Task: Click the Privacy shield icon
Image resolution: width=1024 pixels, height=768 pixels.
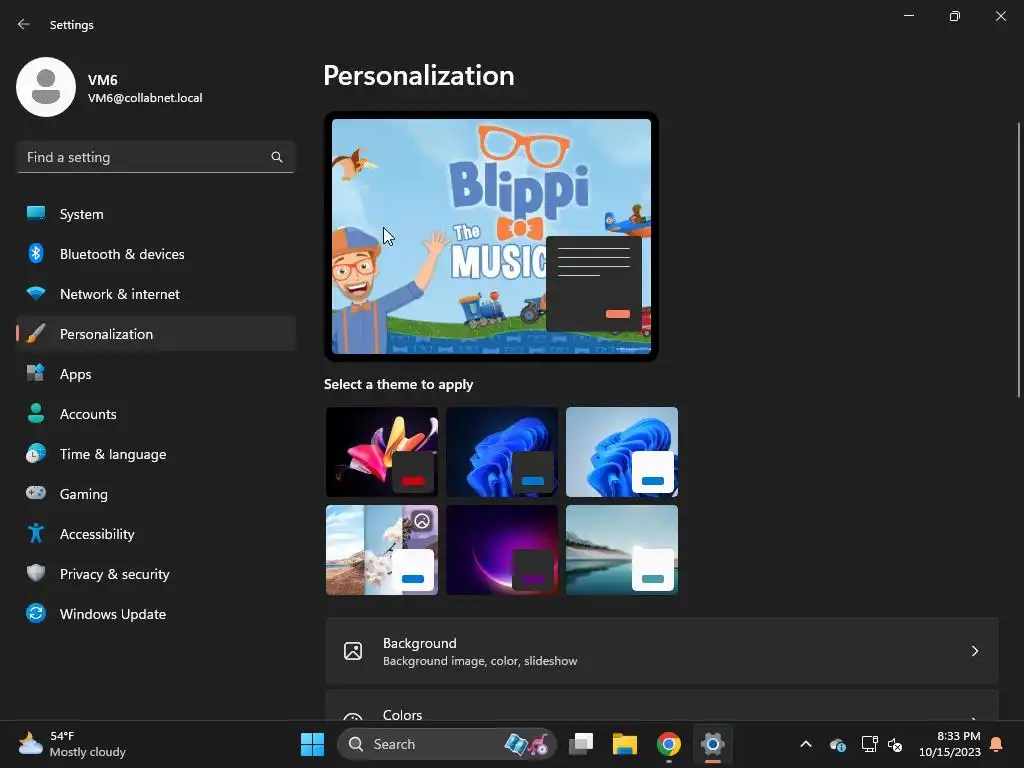Action: (x=36, y=573)
